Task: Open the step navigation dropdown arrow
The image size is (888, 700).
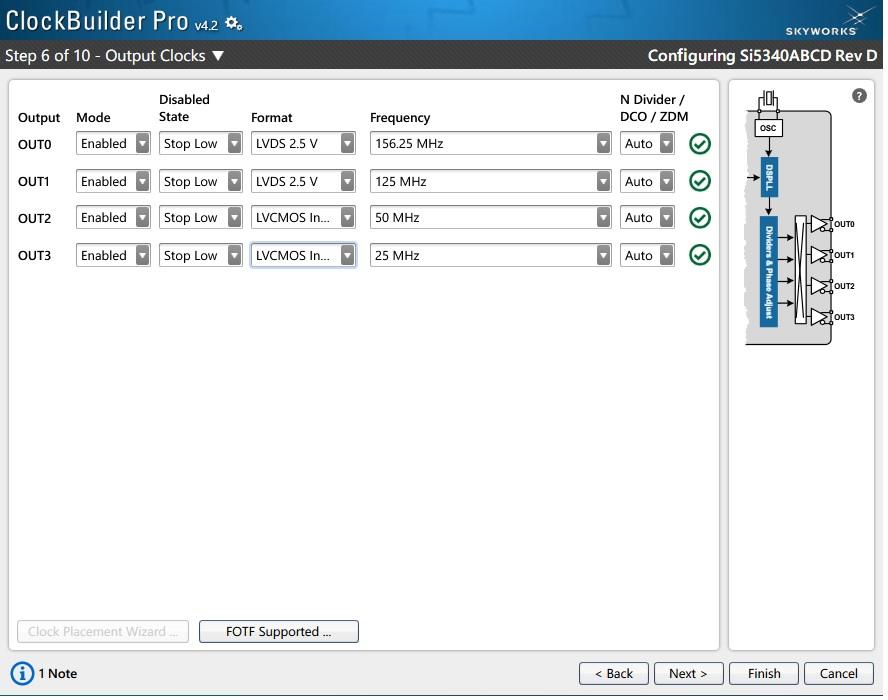Action: point(218,56)
